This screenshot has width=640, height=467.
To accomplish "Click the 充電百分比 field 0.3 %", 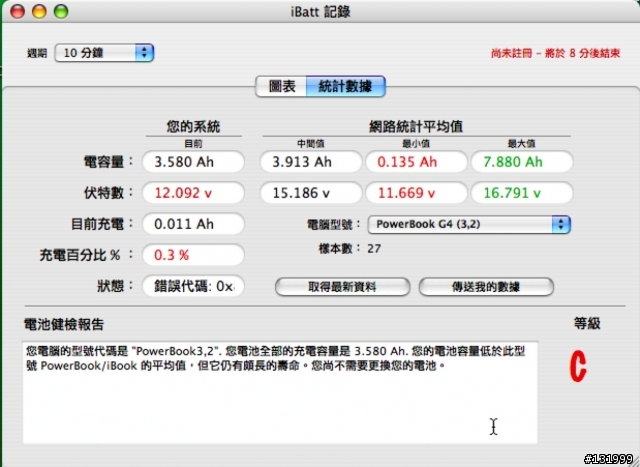I will point(193,255).
